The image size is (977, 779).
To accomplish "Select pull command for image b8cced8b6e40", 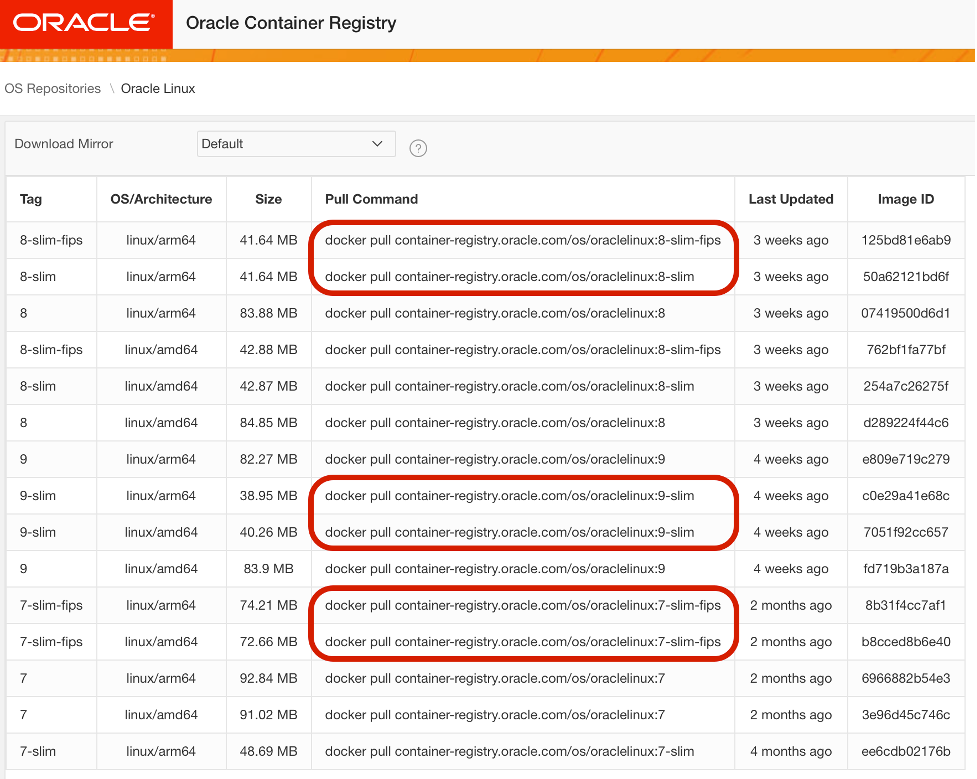I will 523,642.
